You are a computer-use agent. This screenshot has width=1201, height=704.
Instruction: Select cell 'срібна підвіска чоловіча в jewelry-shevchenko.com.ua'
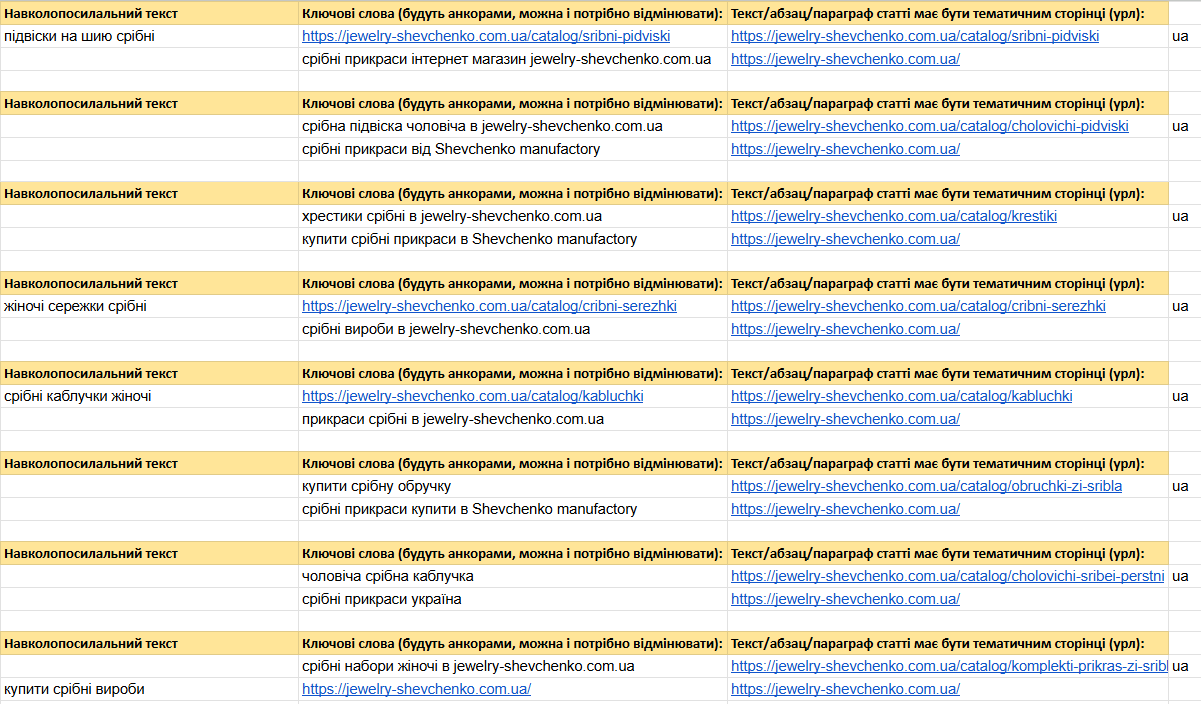[x=513, y=126]
